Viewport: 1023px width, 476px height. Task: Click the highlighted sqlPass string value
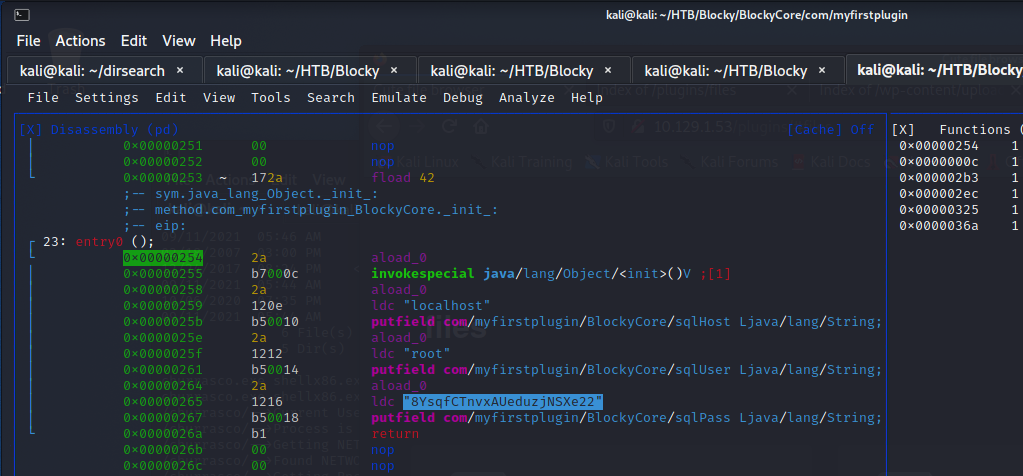pos(504,402)
